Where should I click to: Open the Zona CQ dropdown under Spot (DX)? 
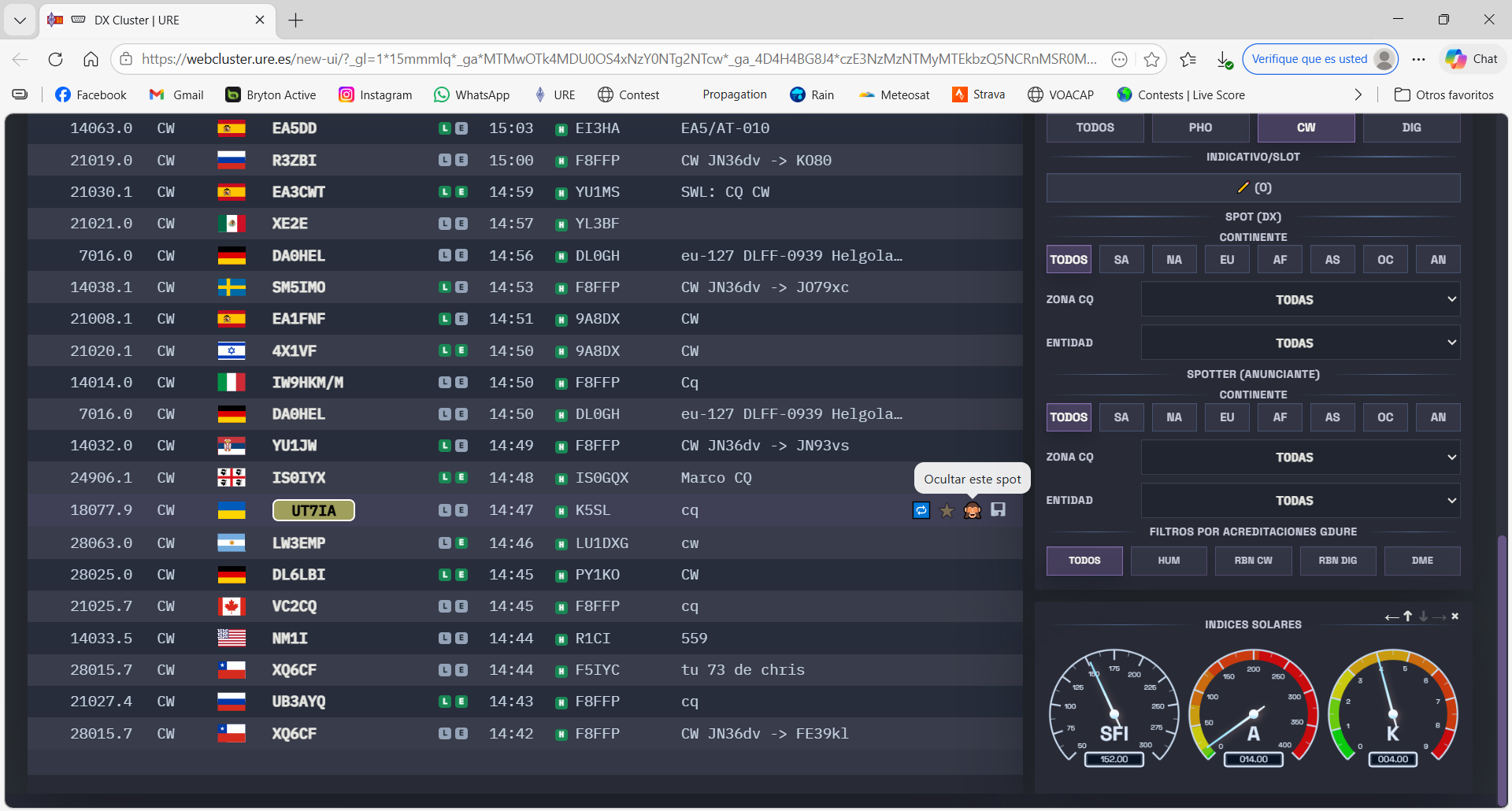coord(1300,300)
